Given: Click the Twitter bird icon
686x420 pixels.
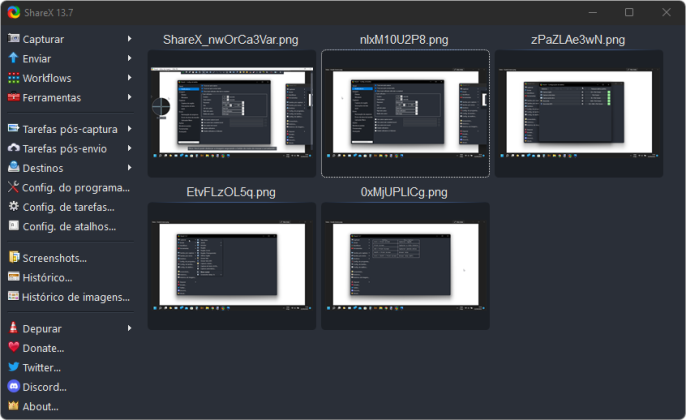Looking at the screenshot, I should click(14, 367).
